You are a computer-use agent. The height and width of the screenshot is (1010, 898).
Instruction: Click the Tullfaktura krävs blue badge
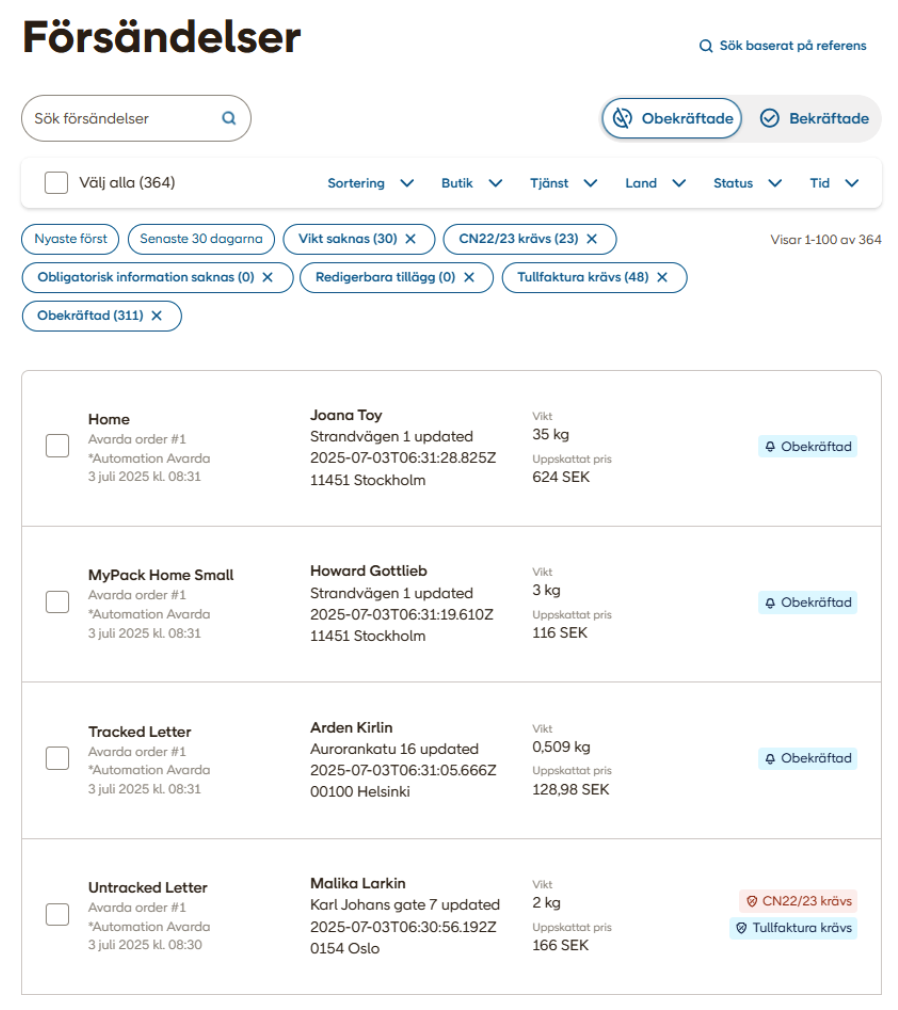(793, 928)
